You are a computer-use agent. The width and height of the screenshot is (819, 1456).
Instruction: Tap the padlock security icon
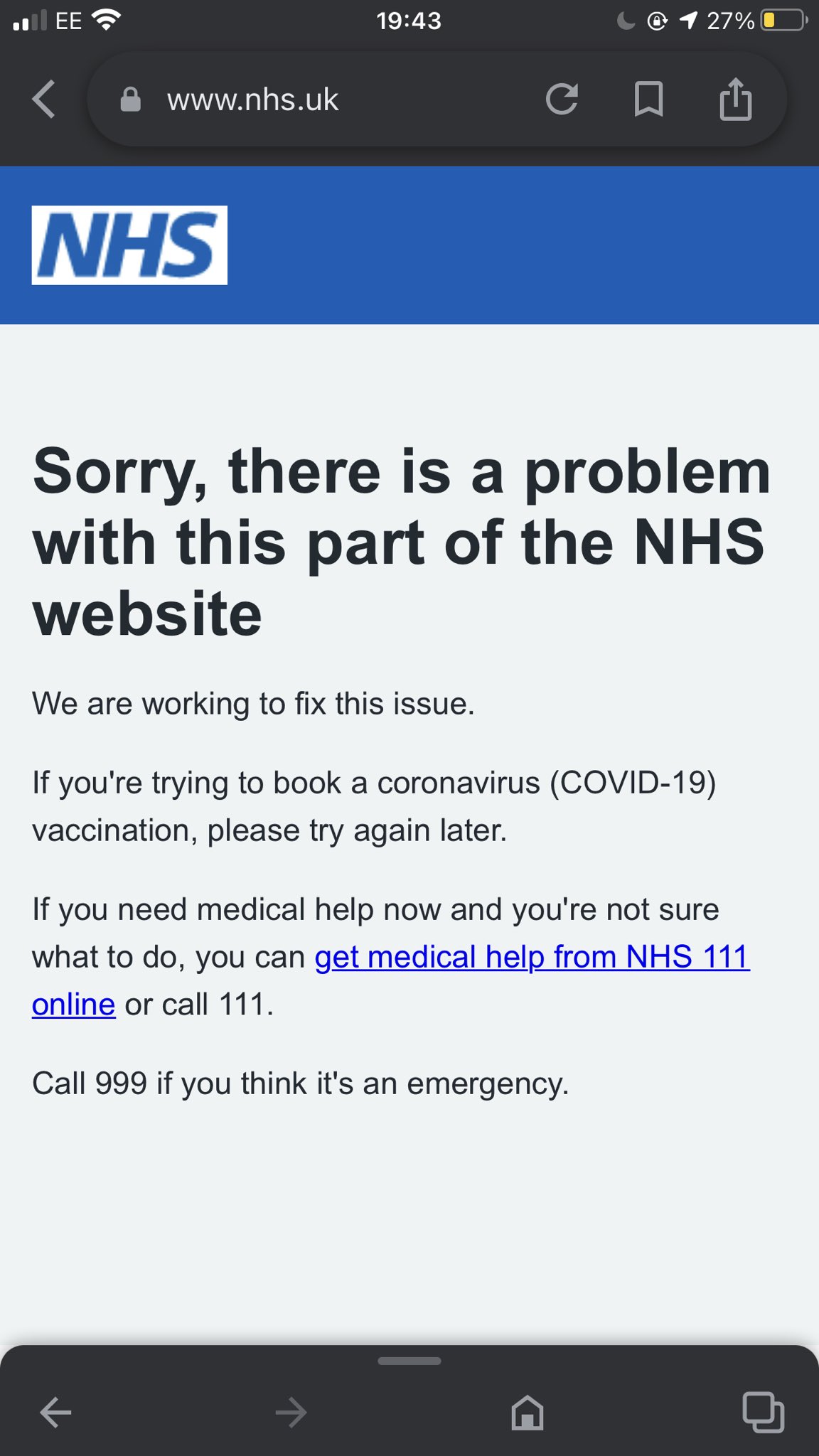pyautogui.click(x=131, y=100)
